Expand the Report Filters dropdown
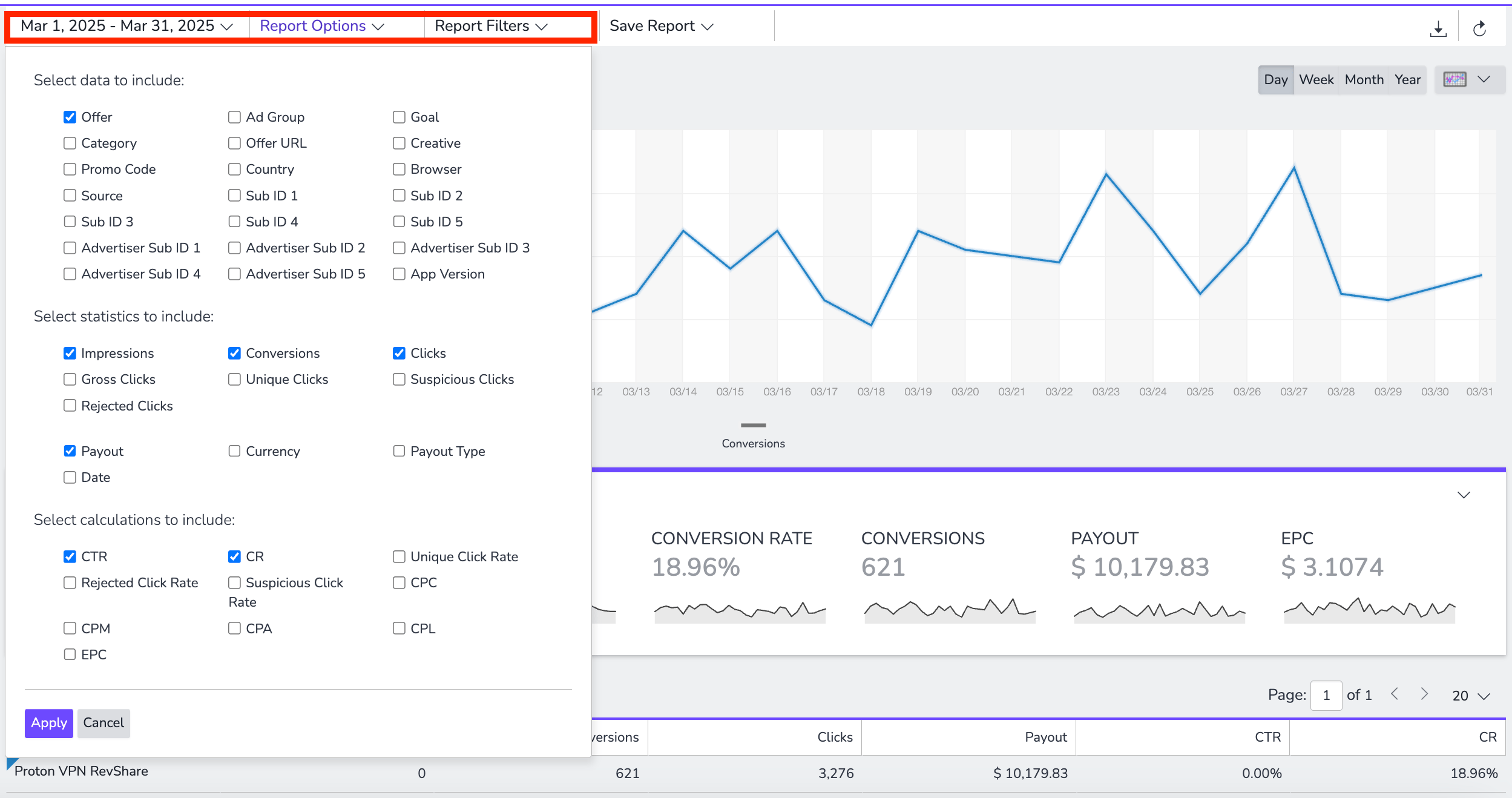 491,26
